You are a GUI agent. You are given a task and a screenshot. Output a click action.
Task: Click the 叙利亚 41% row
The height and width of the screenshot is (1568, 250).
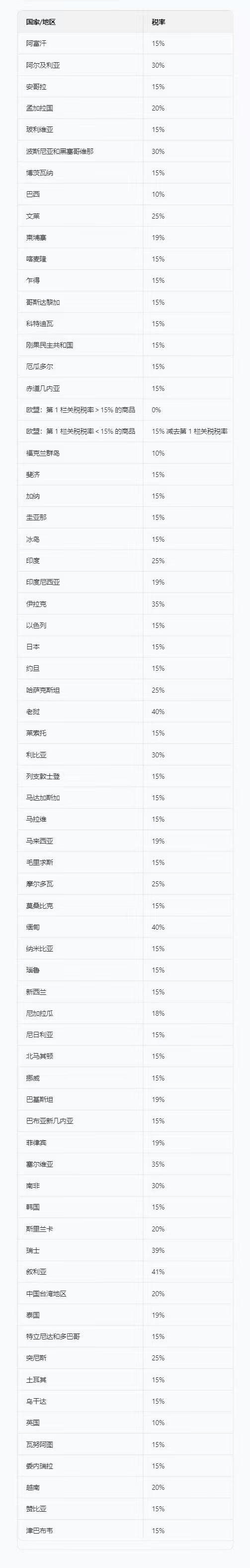pyautogui.click(x=125, y=1272)
